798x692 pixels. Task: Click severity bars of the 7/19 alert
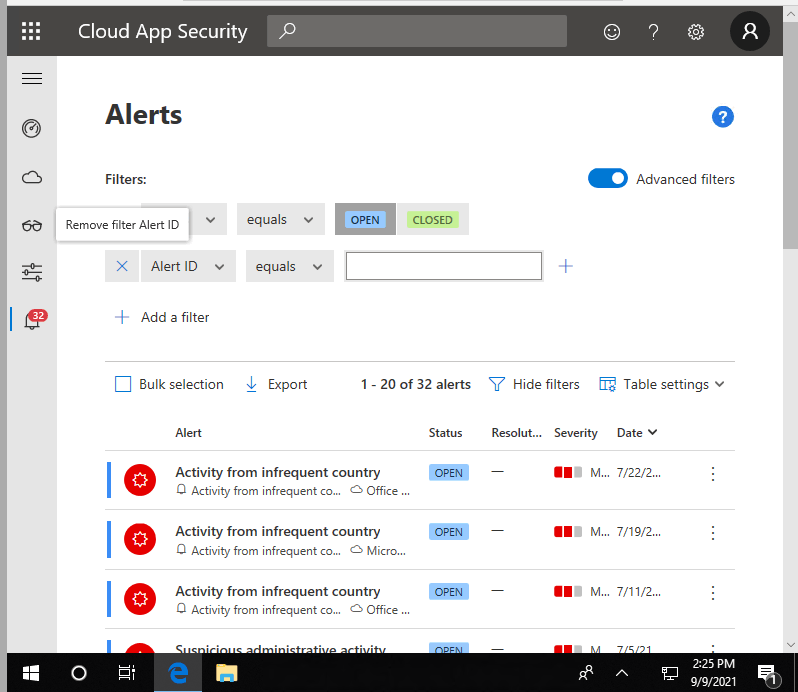point(568,532)
